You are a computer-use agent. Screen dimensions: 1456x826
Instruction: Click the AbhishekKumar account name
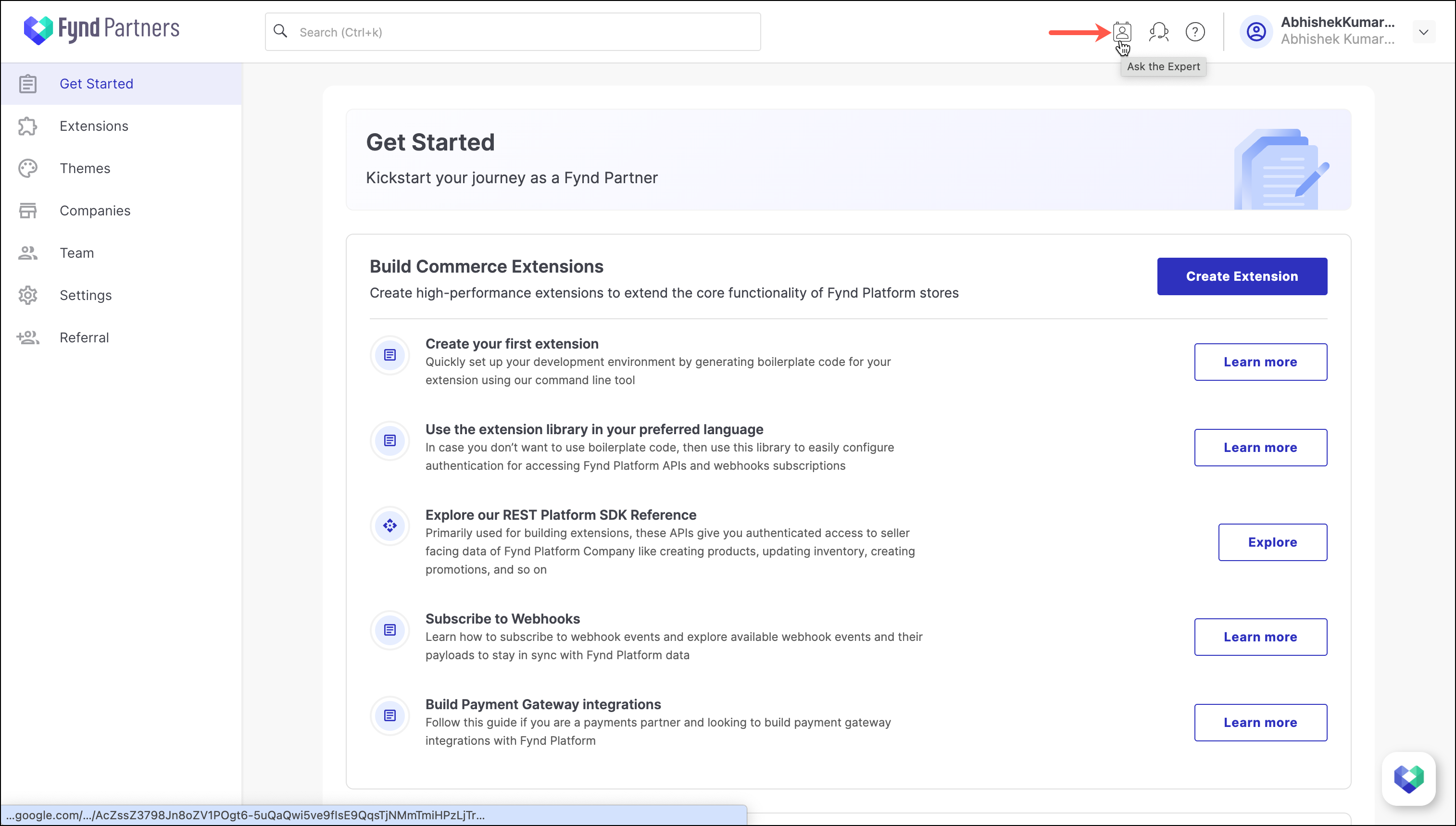tap(1337, 22)
